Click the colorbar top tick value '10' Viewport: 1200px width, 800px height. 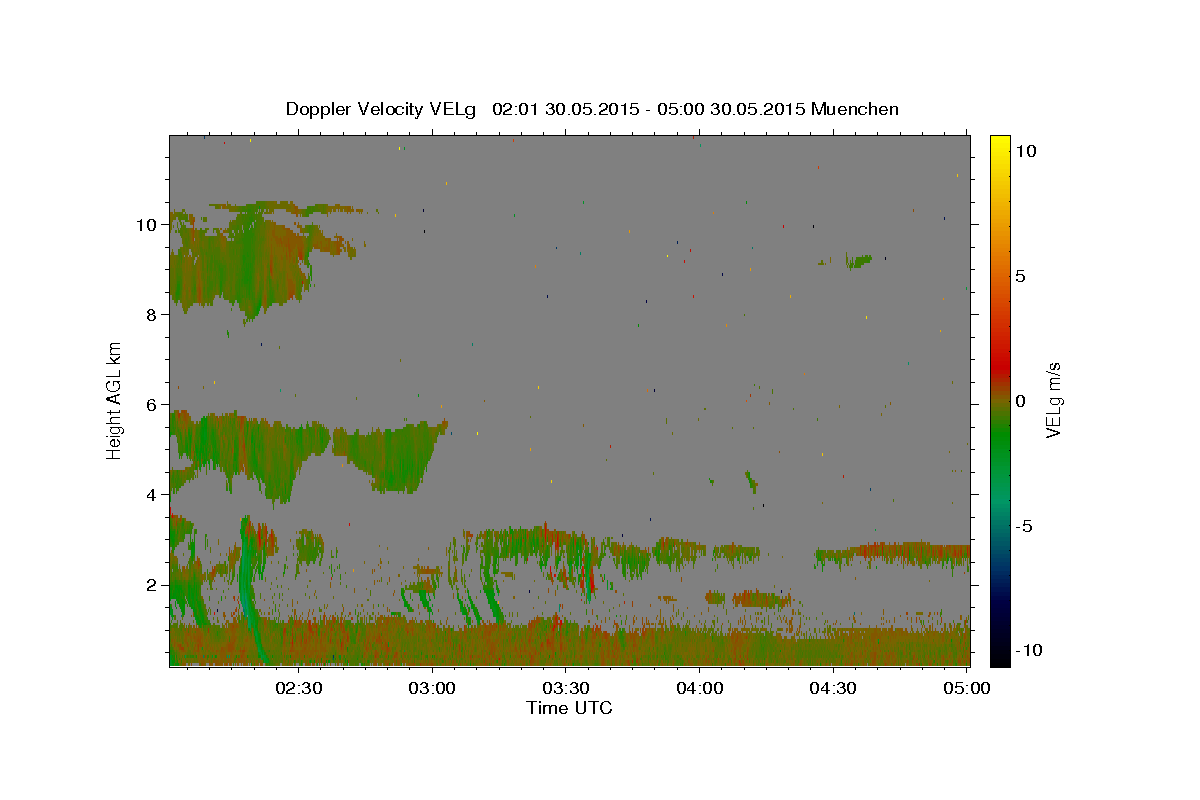click(x=1025, y=151)
